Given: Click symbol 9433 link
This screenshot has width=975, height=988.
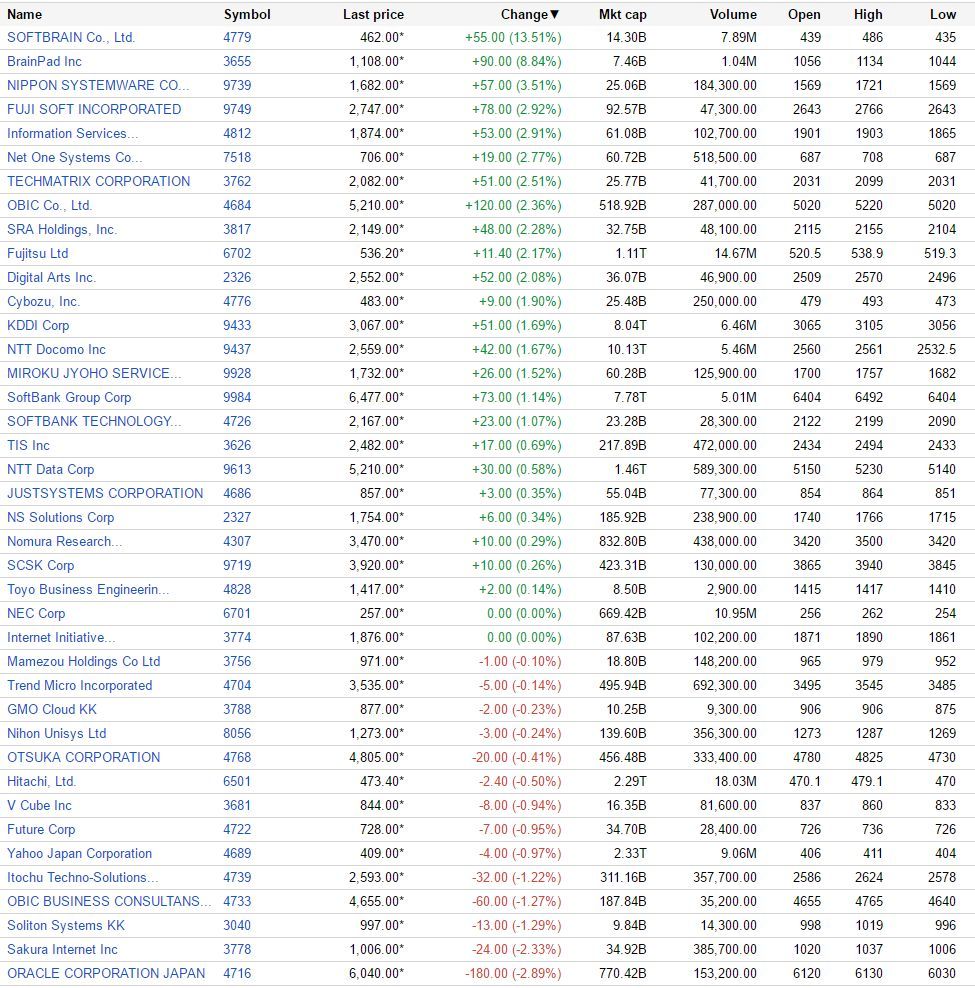Looking at the screenshot, I should (x=237, y=325).
